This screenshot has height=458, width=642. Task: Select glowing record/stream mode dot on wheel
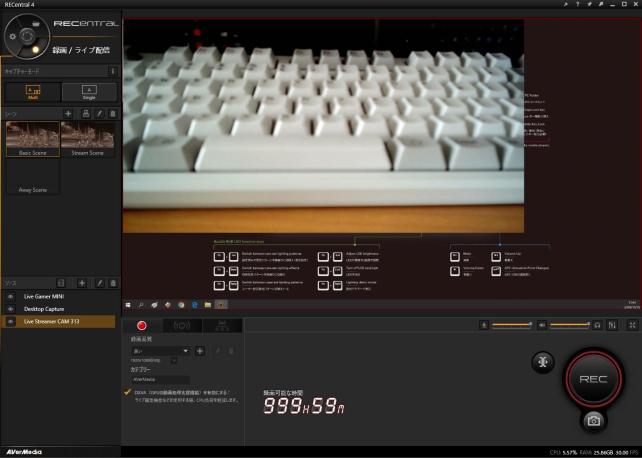(36, 50)
